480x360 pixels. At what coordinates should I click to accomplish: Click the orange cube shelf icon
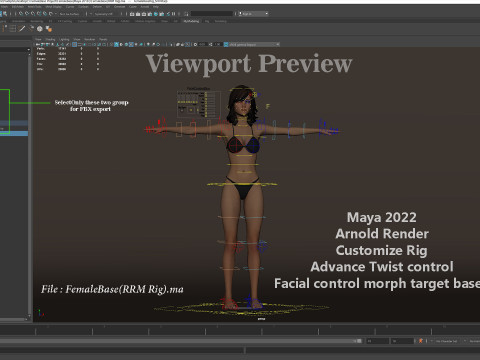(49, 29)
